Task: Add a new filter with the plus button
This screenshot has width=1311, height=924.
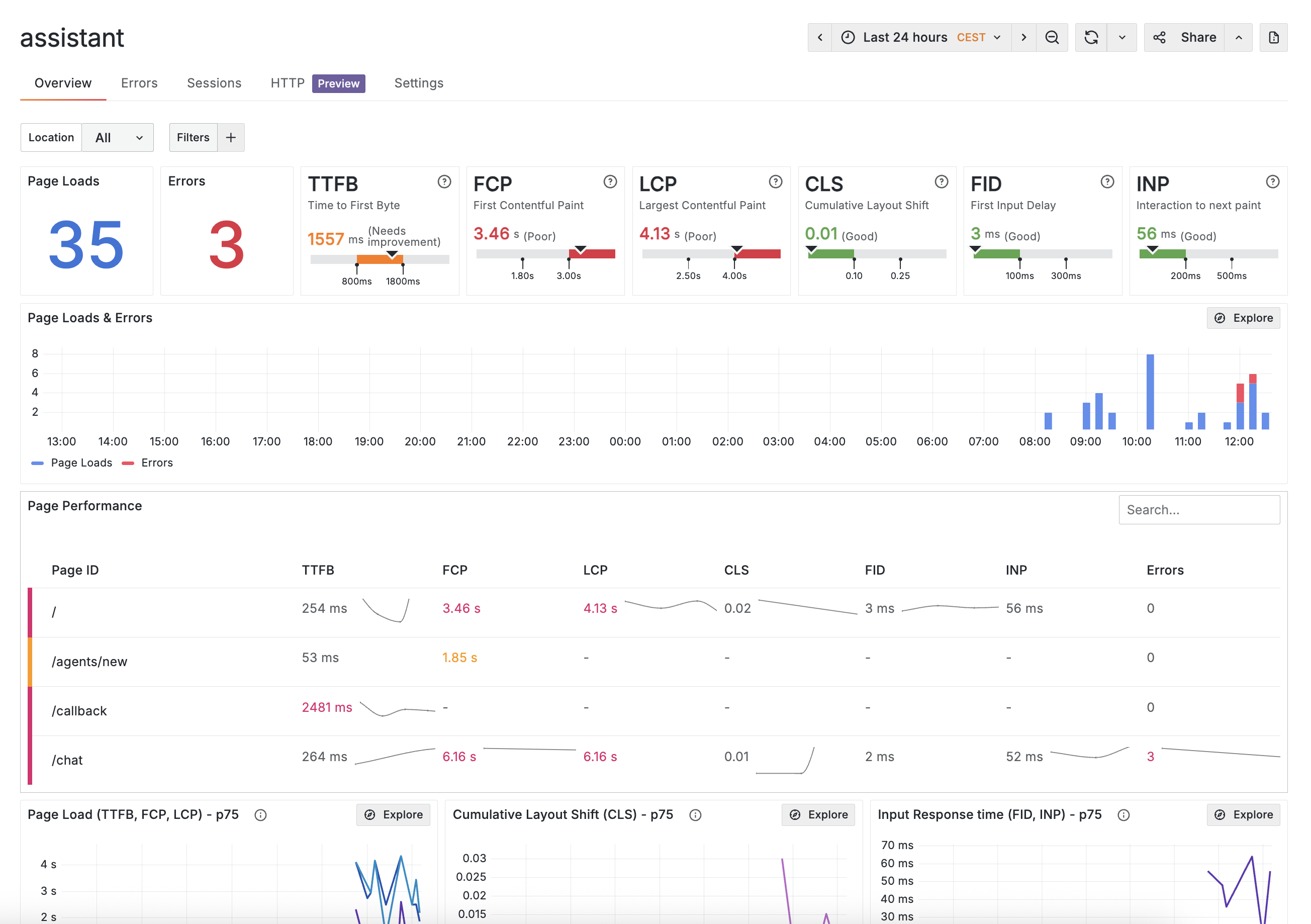Action: (x=231, y=137)
